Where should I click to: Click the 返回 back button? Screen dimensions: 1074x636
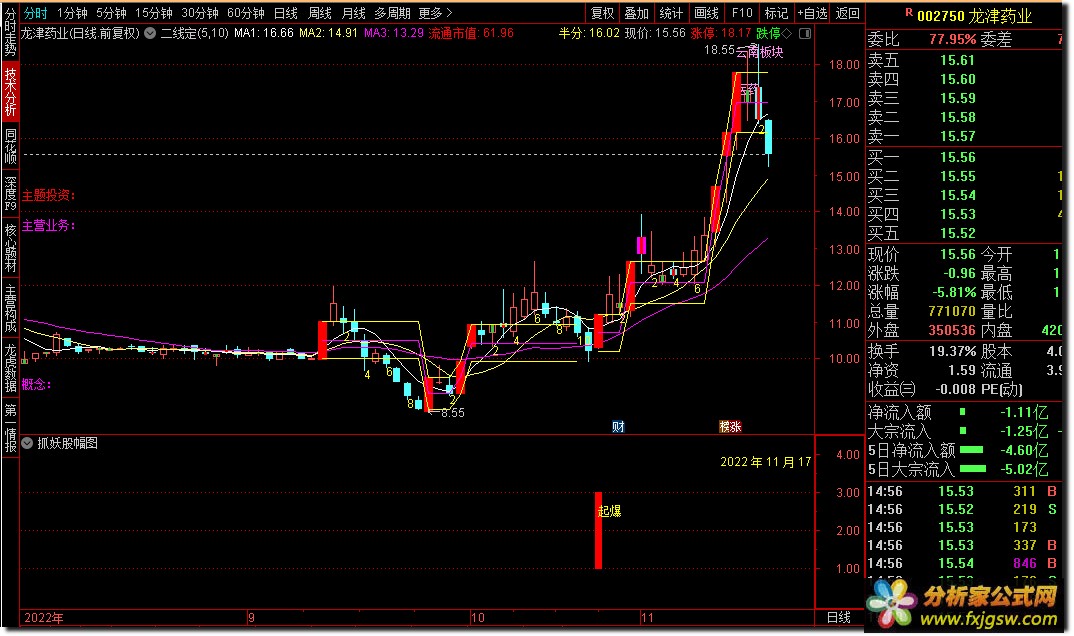click(848, 13)
